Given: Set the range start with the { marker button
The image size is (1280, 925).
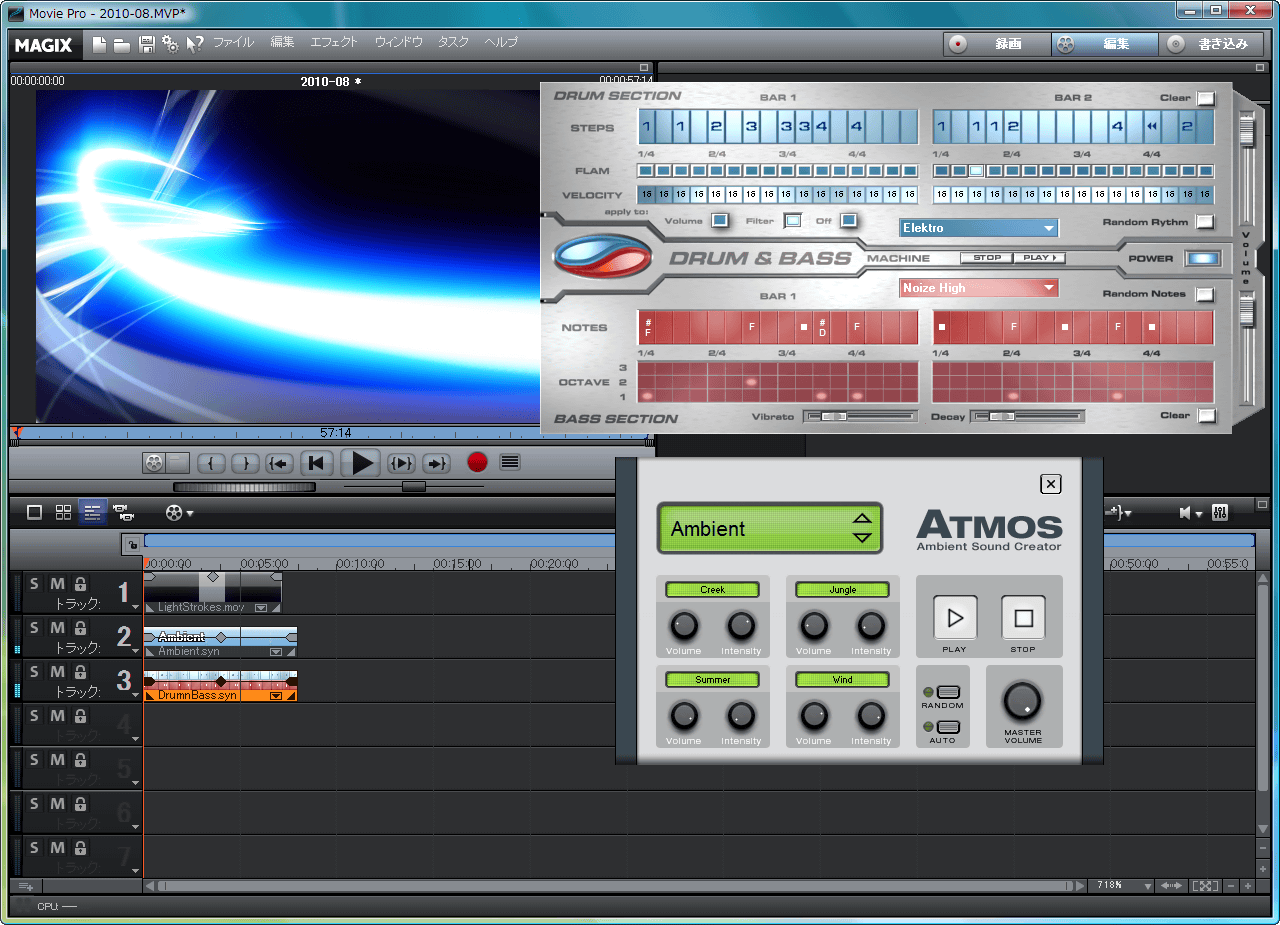Looking at the screenshot, I should point(211,463).
